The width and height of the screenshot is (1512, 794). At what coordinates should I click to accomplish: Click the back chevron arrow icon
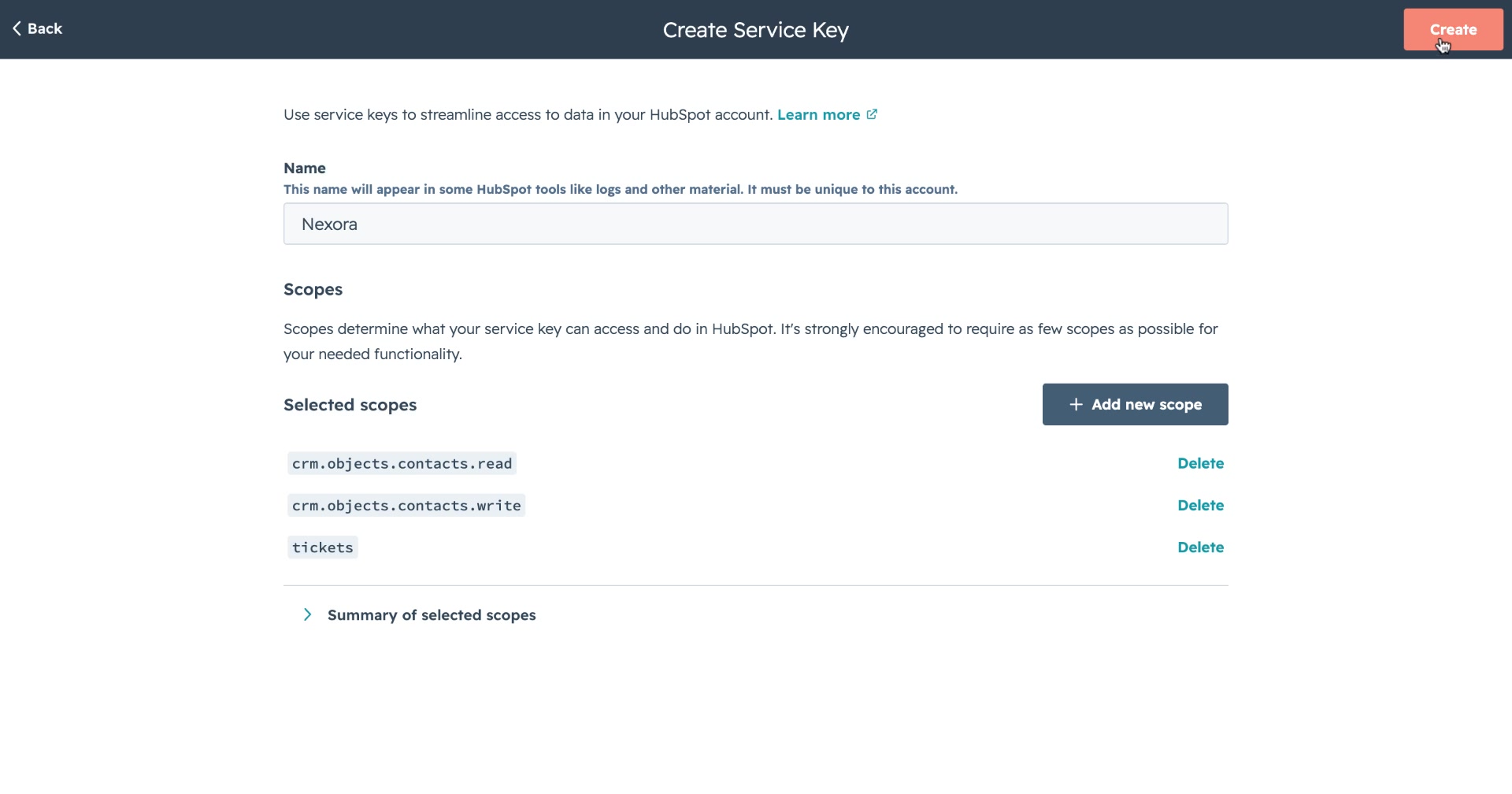click(17, 28)
